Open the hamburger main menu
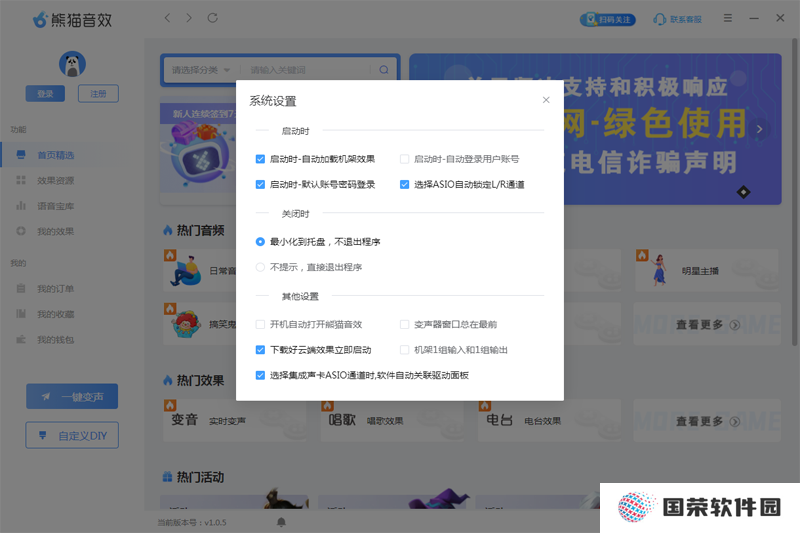800x533 pixels. coord(728,18)
